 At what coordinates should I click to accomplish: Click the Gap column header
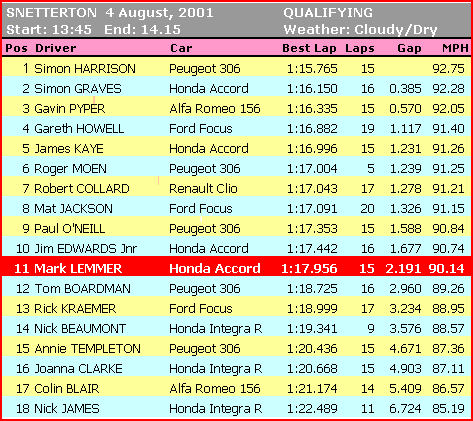click(x=409, y=48)
